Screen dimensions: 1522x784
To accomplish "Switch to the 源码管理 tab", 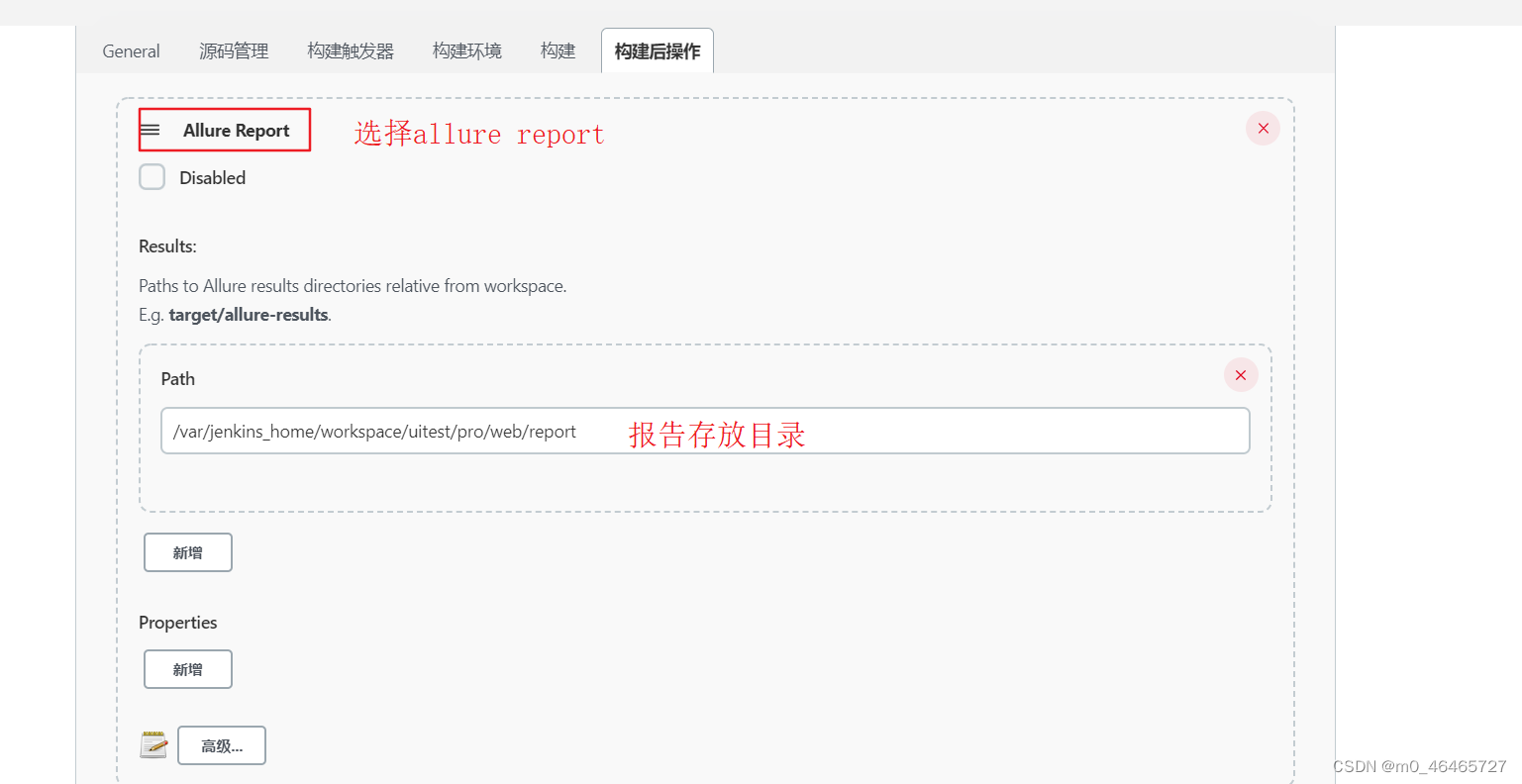I will coord(234,51).
